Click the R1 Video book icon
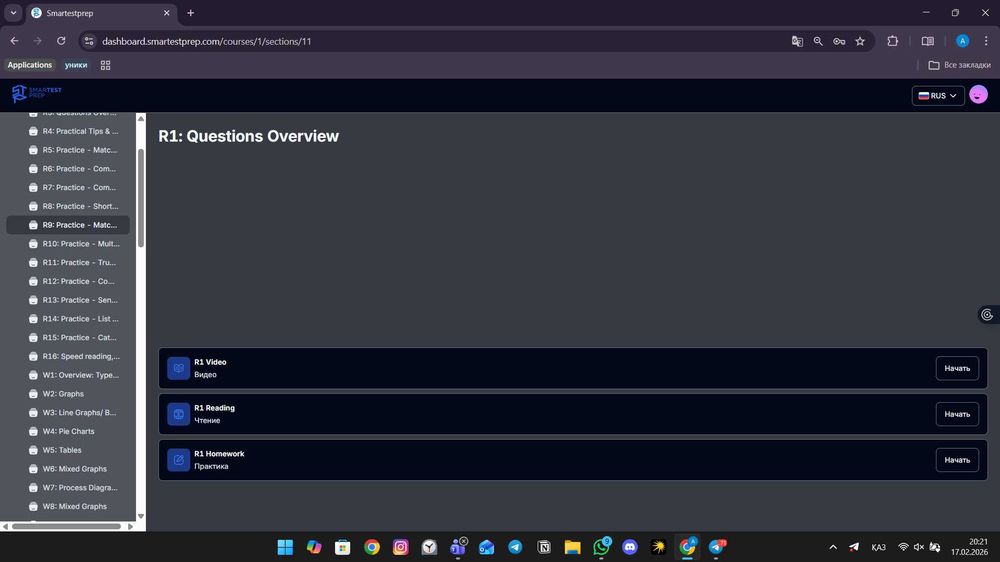 click(179, 368)
